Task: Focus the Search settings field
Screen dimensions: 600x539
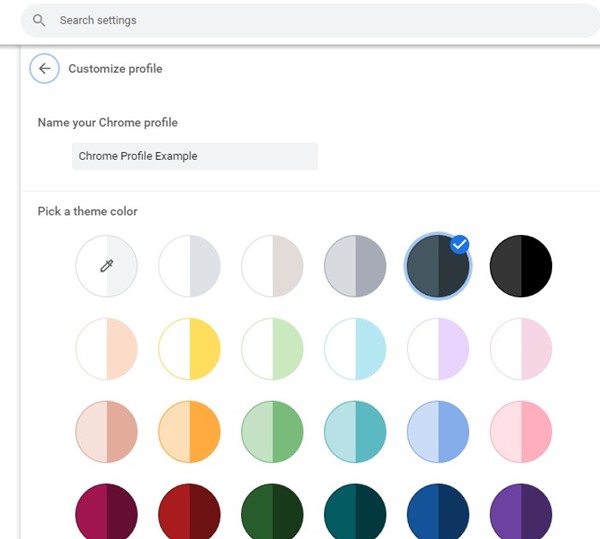Action: 310,21
